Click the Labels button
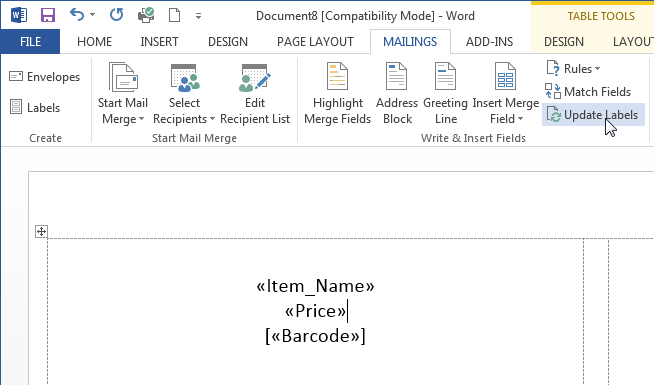The height and width of the screenshot is (385, 654). click(35, 108)
